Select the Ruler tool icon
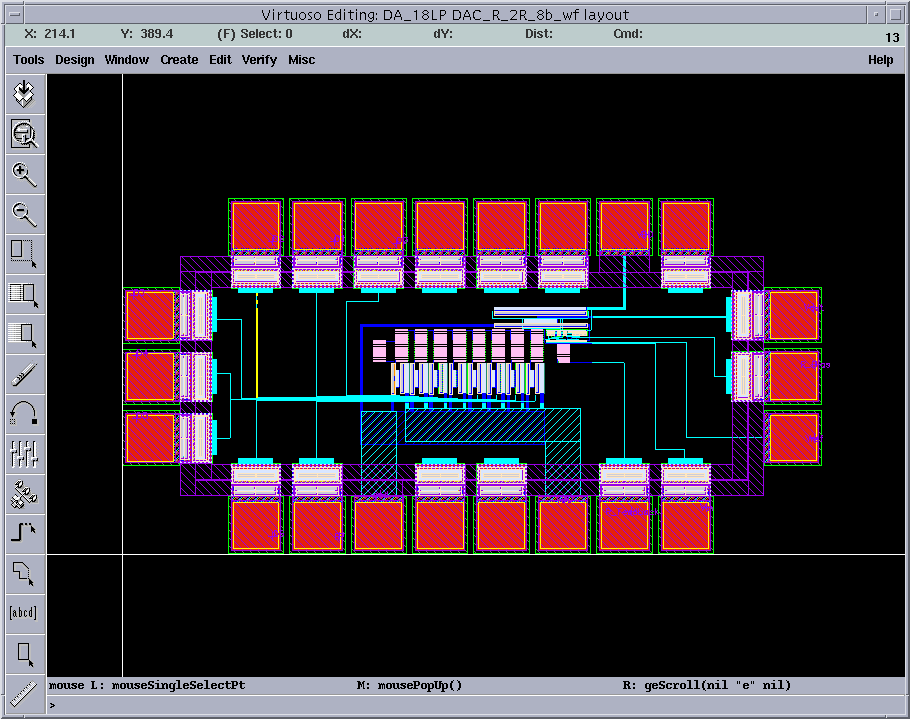The height and width of the screenshot is (719, 910). tap(24, 692)
